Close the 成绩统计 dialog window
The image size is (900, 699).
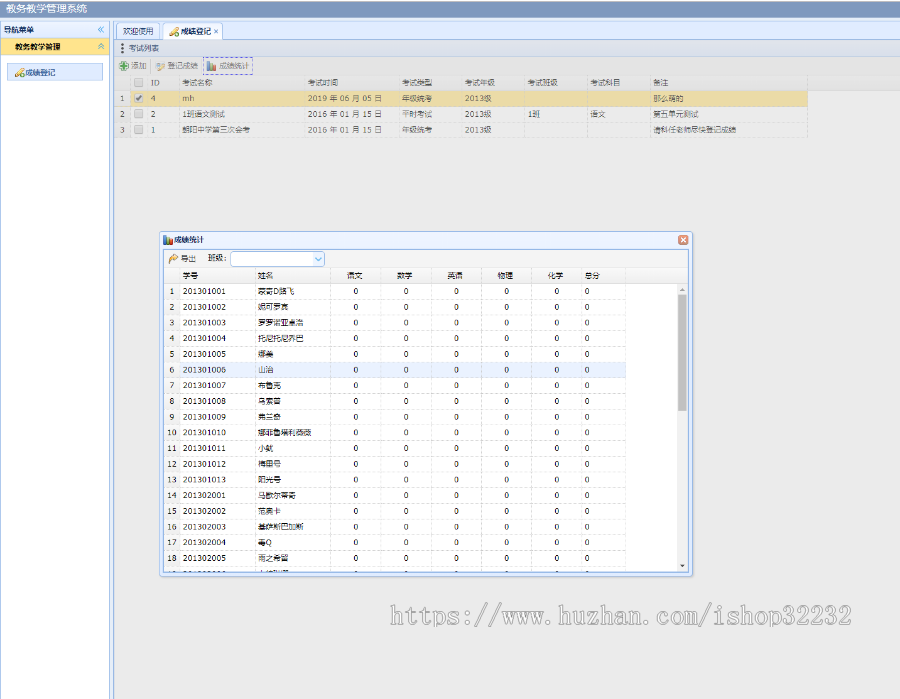click(x=683, y=240)
